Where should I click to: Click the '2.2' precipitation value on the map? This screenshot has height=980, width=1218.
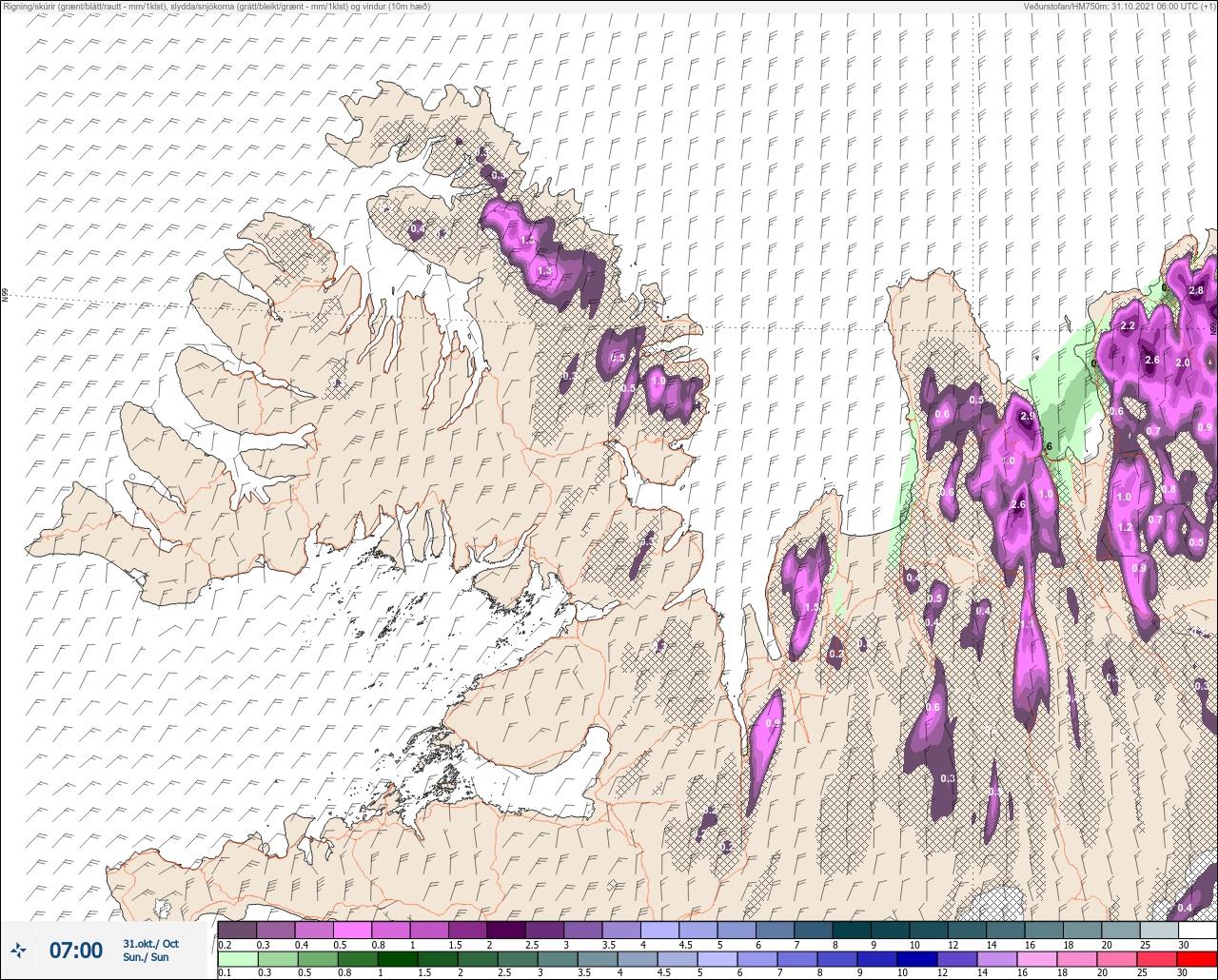click(1129, 325)
